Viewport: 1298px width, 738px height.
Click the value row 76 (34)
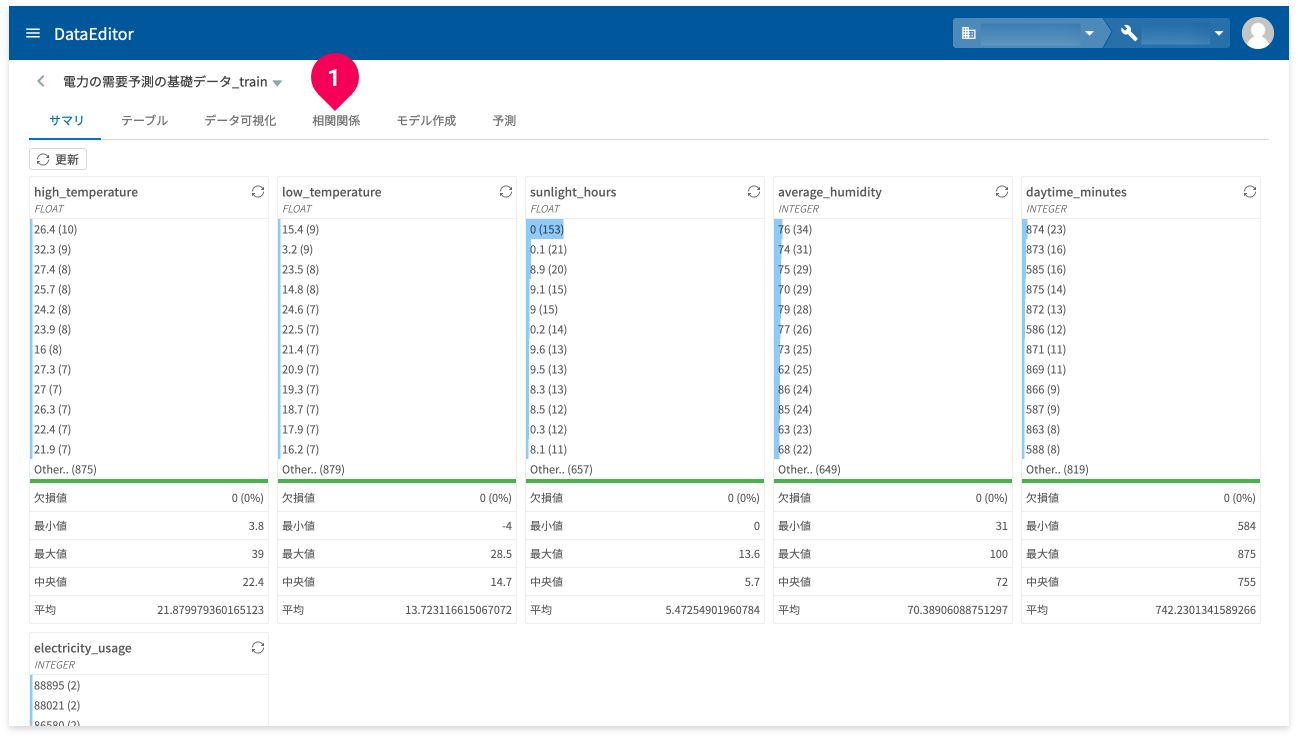(893, 229)
